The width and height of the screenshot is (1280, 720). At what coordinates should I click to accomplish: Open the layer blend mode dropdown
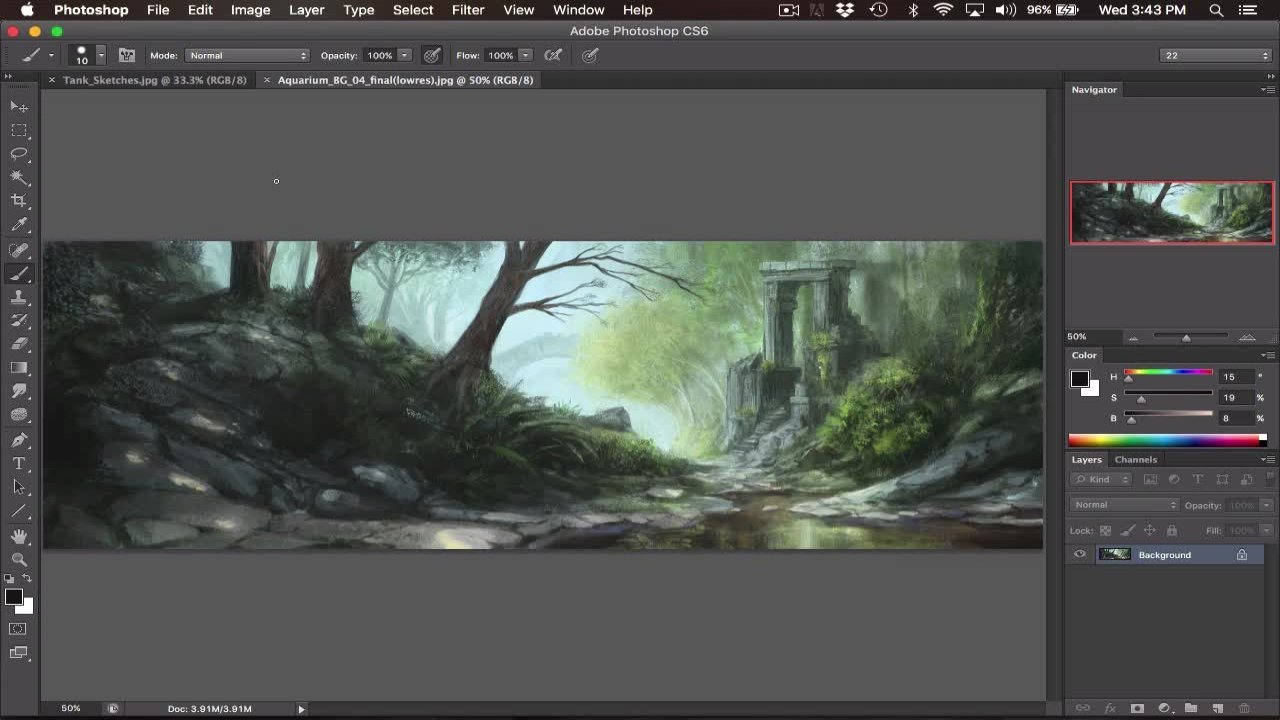(1125, 505)
